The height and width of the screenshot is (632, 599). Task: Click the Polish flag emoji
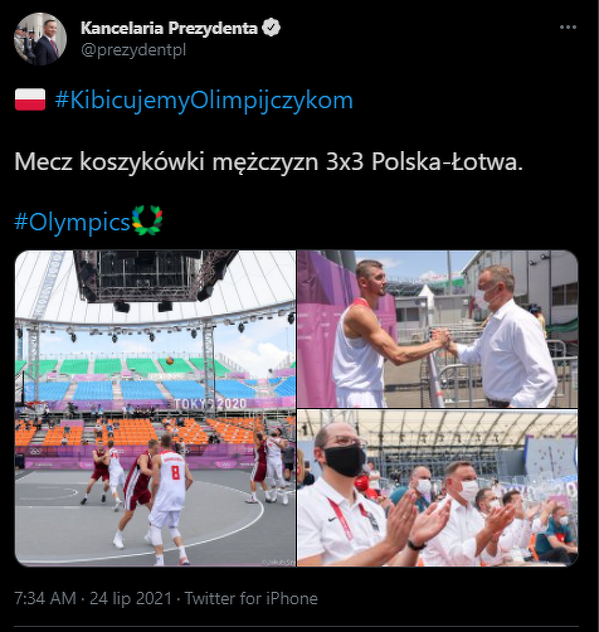[x=30, y=100]
